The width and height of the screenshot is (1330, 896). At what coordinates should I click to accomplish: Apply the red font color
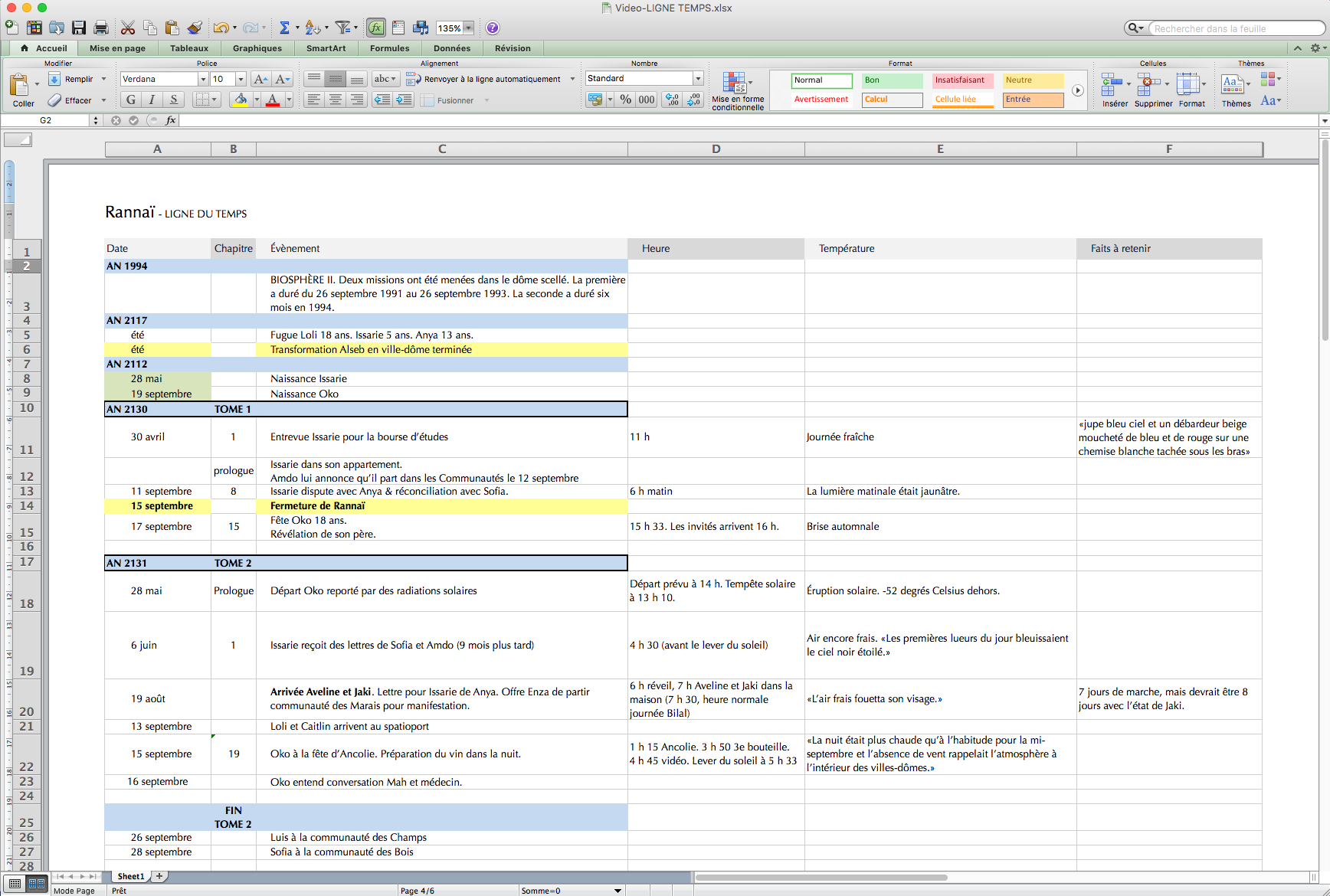273,100
